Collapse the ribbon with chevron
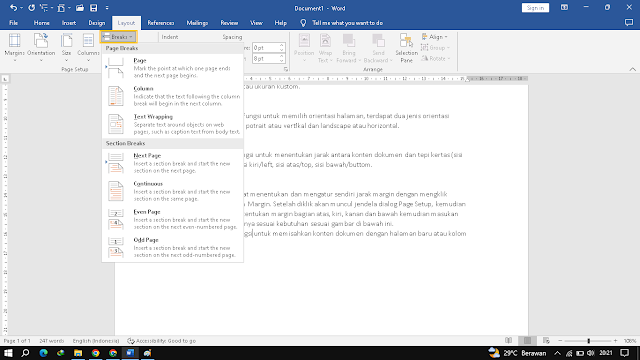The height and width of the screenshot is (360, 640). (632, 69)
